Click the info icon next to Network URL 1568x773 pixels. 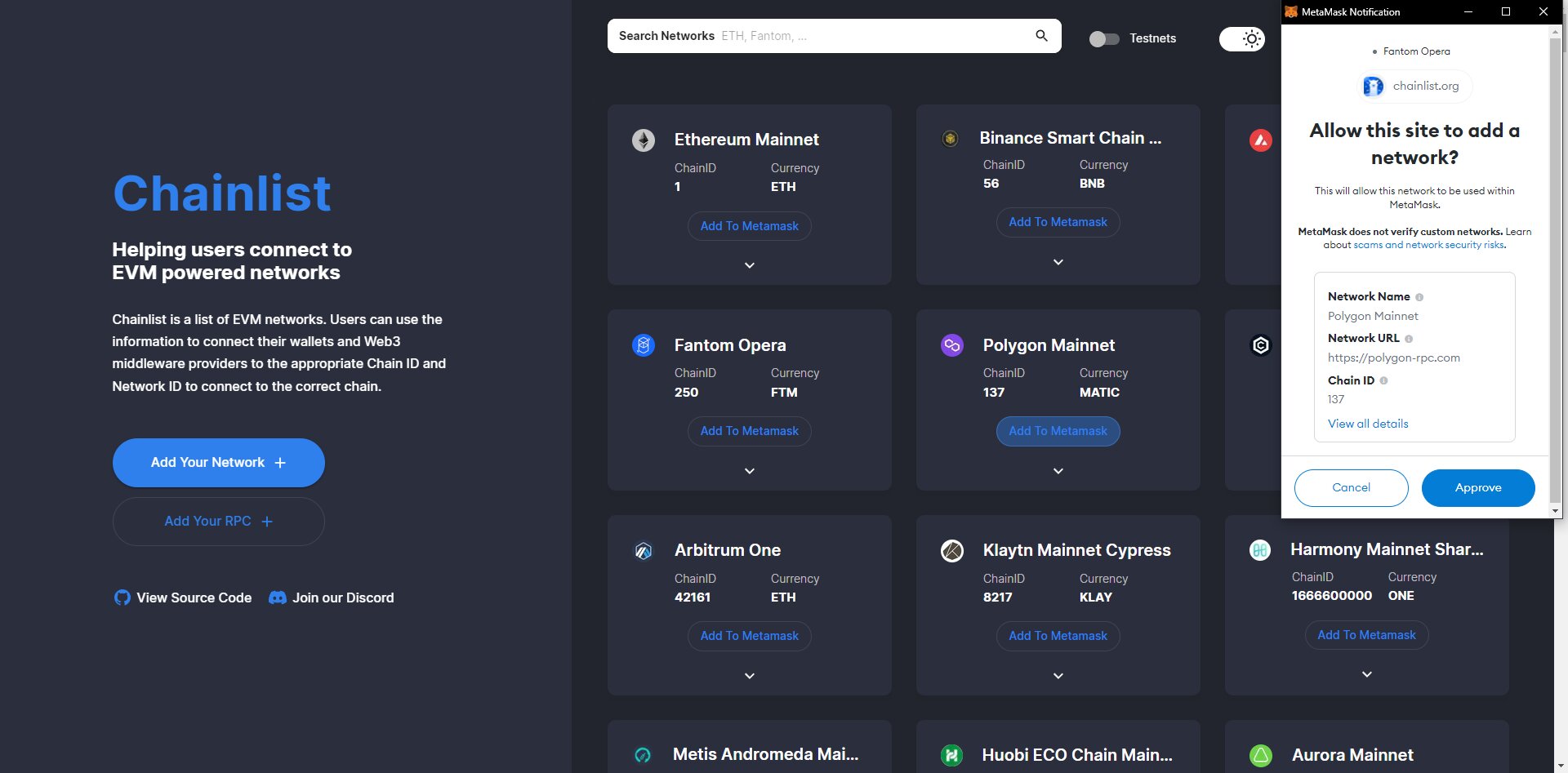click(x=1409, y=339)
